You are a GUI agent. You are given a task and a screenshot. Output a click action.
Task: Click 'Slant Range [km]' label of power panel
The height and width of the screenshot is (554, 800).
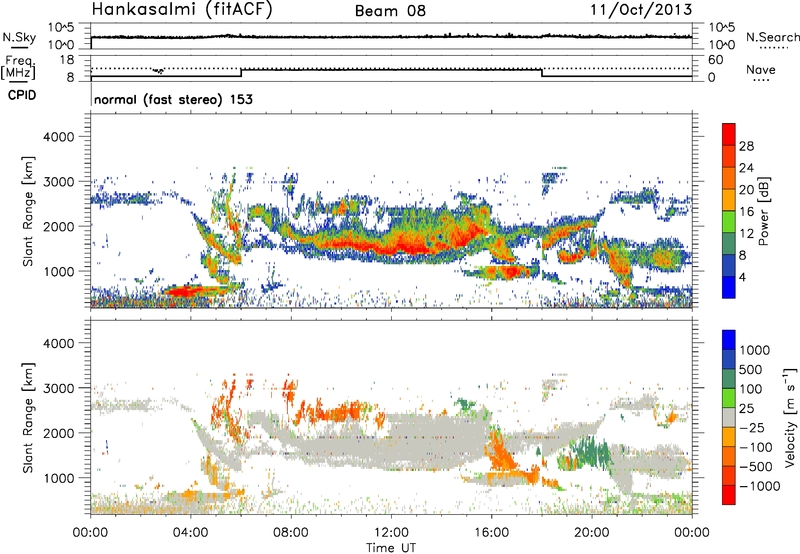[28, 211]
